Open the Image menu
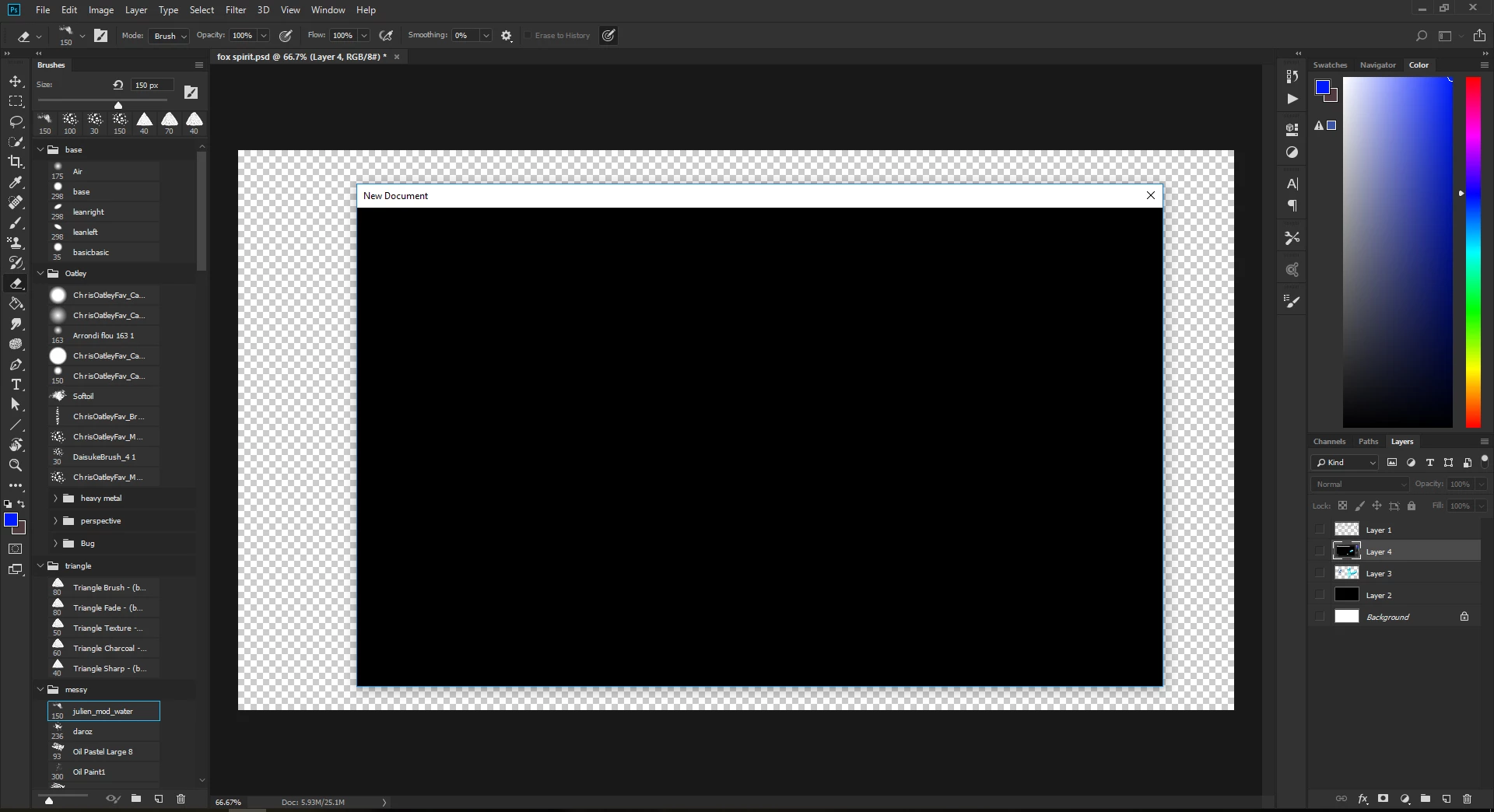This screenshot has height=812, width=1494. point(101,10)
